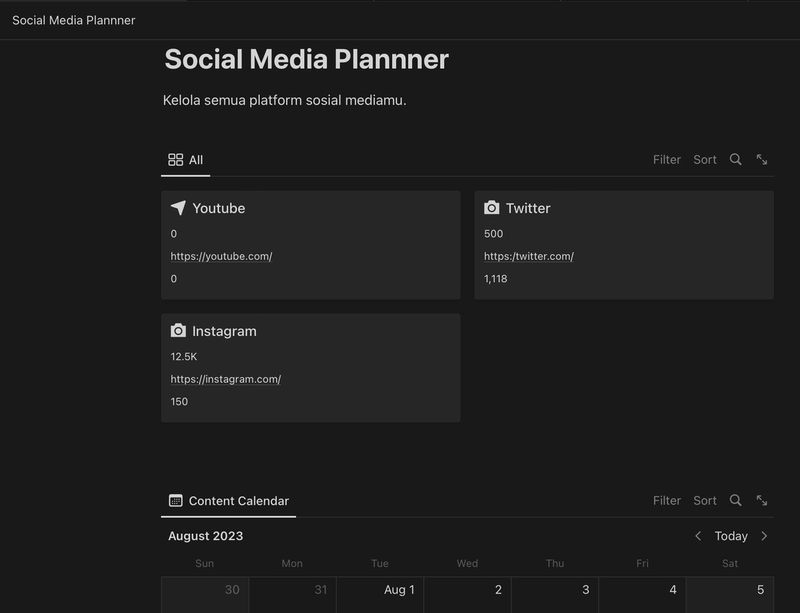Open the https://twitter.com/ link

click(x=529, y=256)
